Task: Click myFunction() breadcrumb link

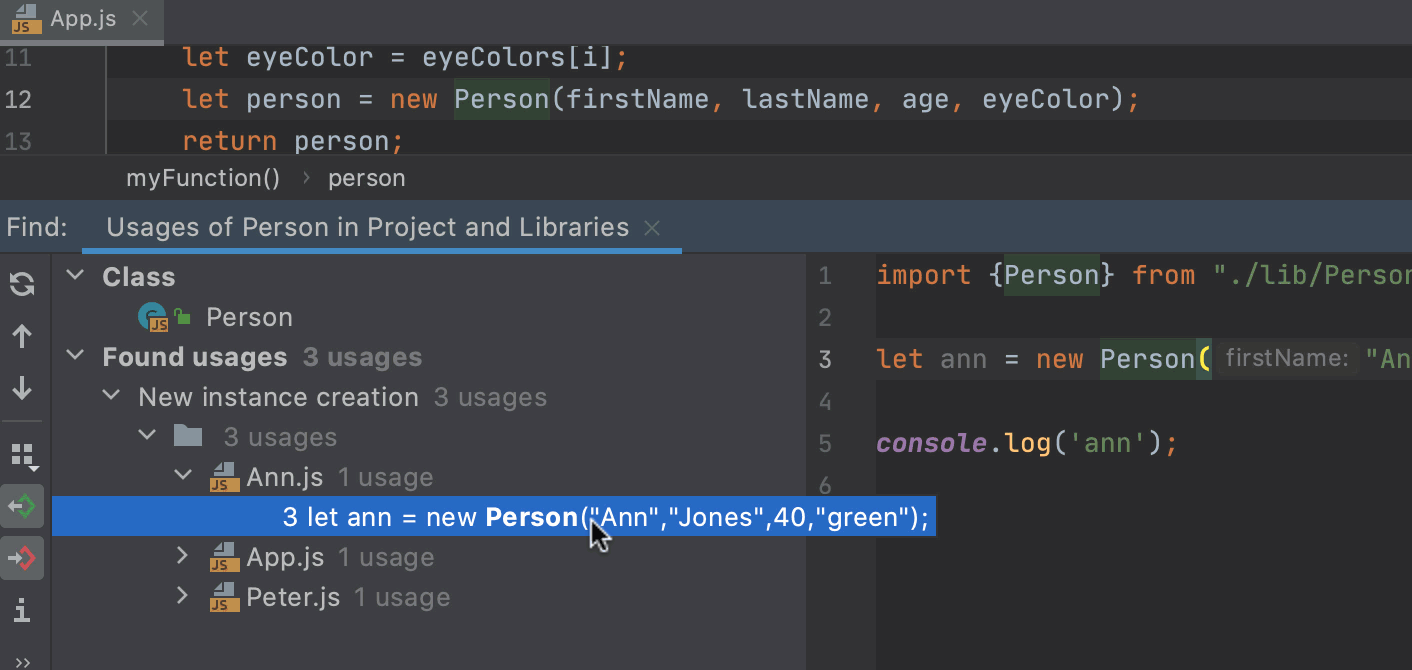Action: pos(203,177)
